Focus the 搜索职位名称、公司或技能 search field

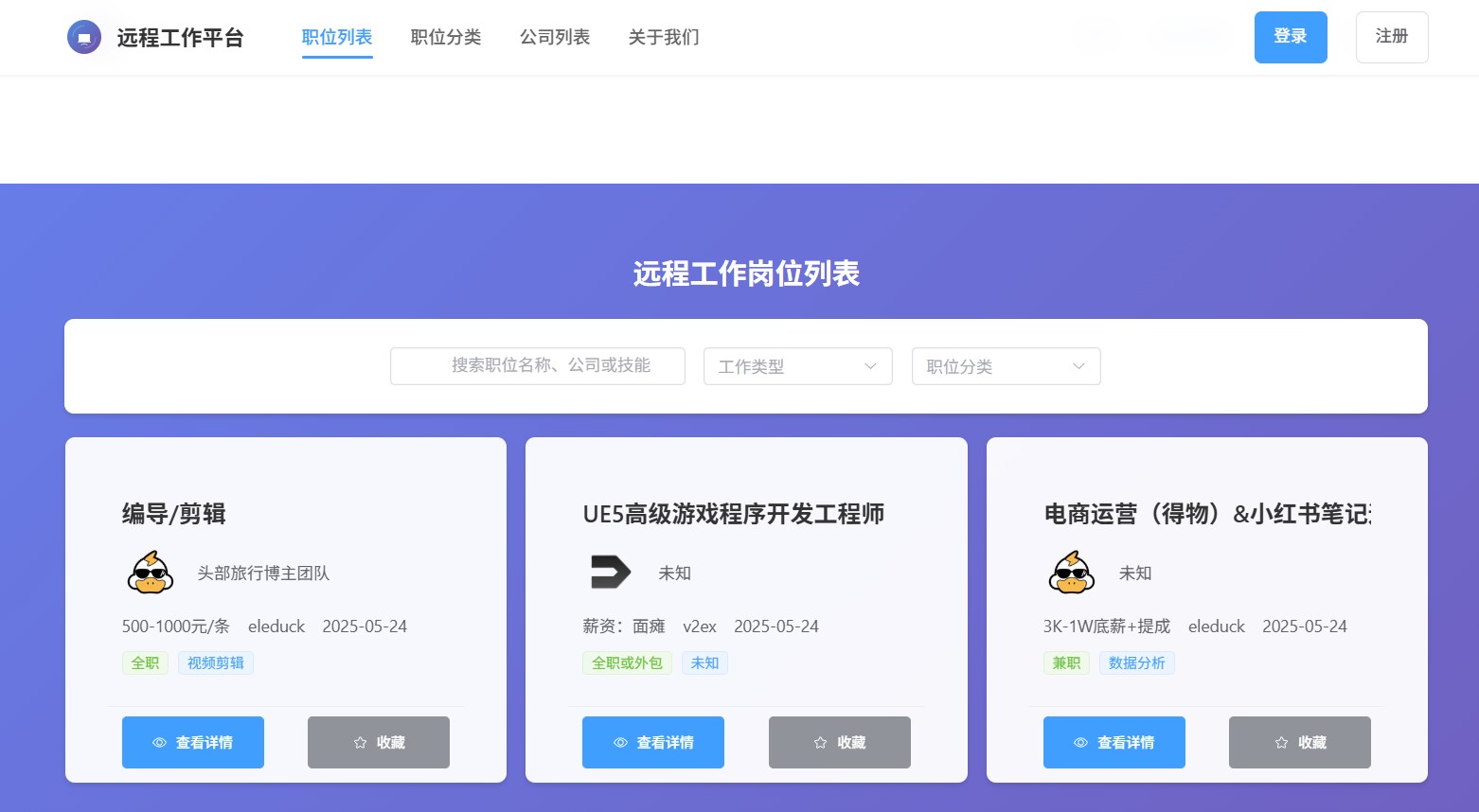pyautogui.click(x=538, y=366)
